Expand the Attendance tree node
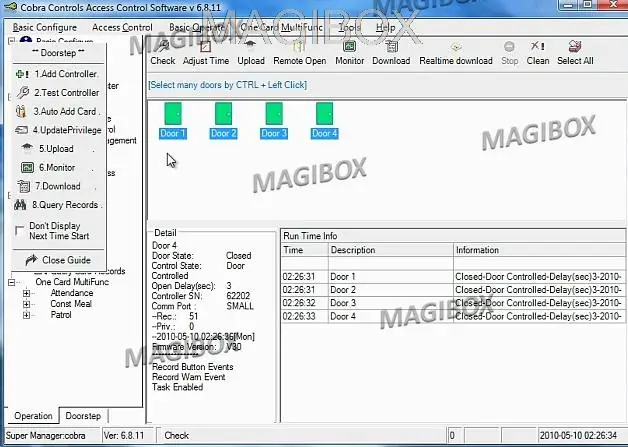This screenshot has width=628, height=447. click(x=26, y=293)
